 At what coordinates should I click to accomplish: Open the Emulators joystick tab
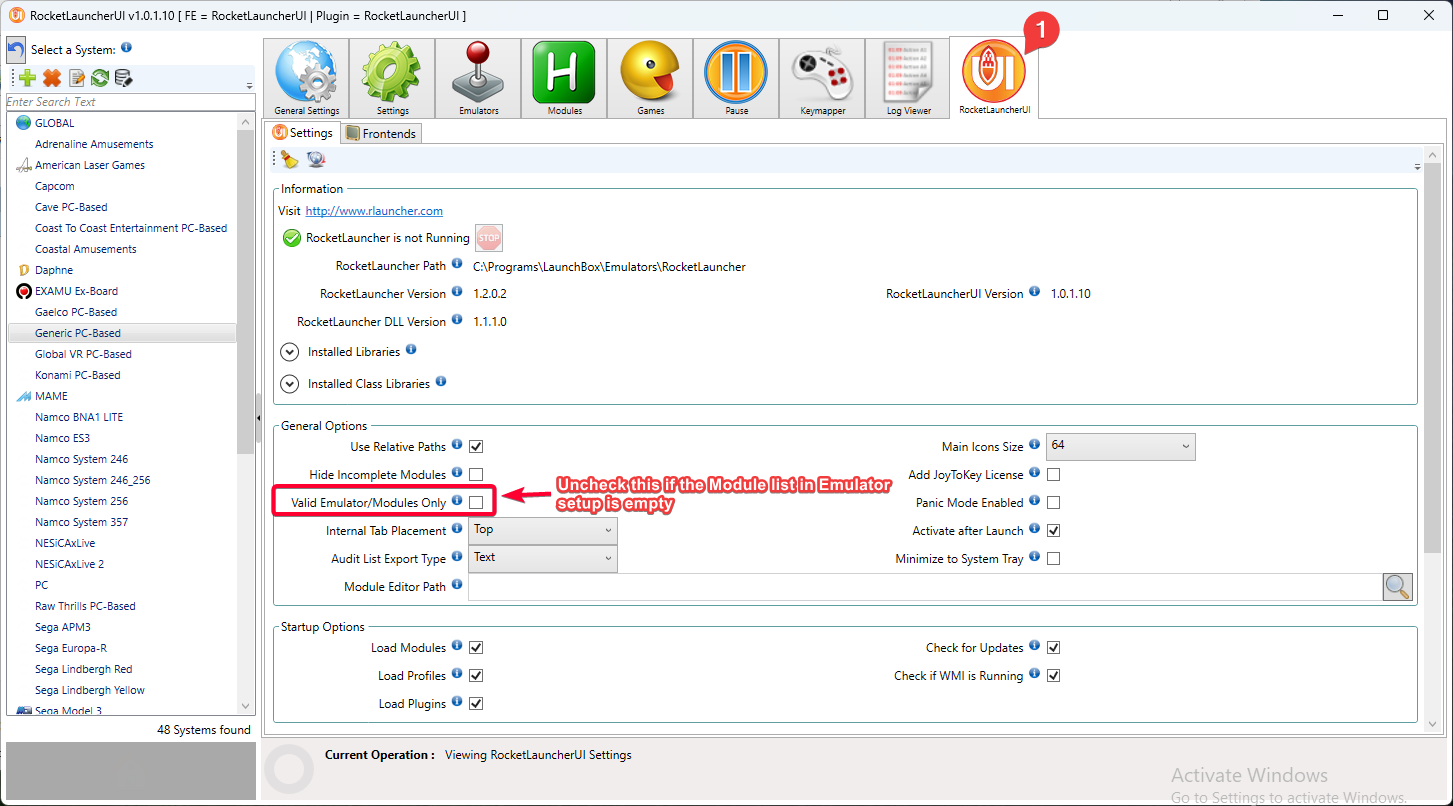(478, 79)
